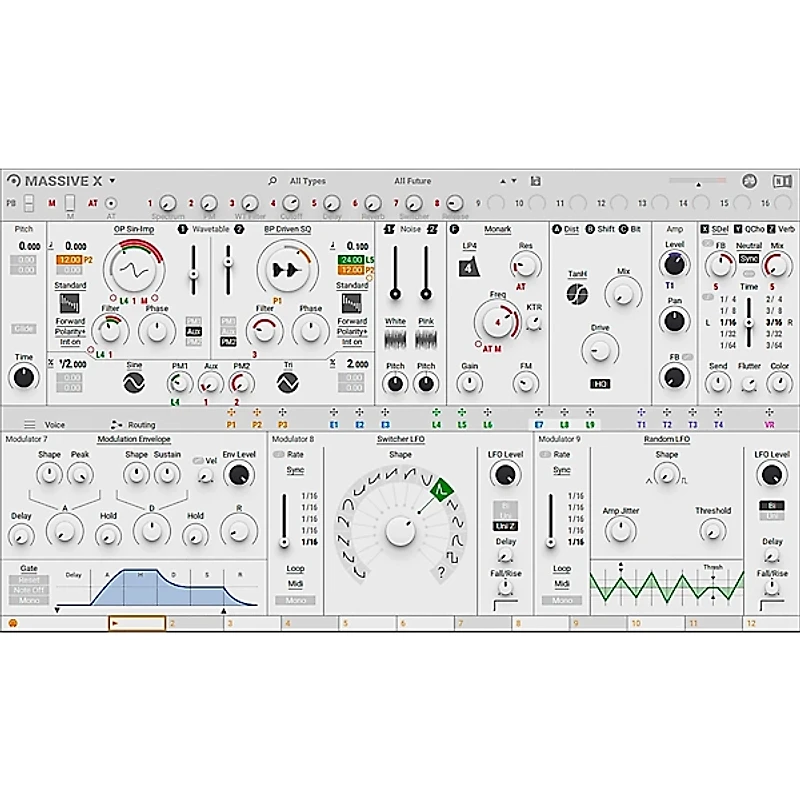Select the Pink noise waveform icon
800x800 pixels.
426,338
